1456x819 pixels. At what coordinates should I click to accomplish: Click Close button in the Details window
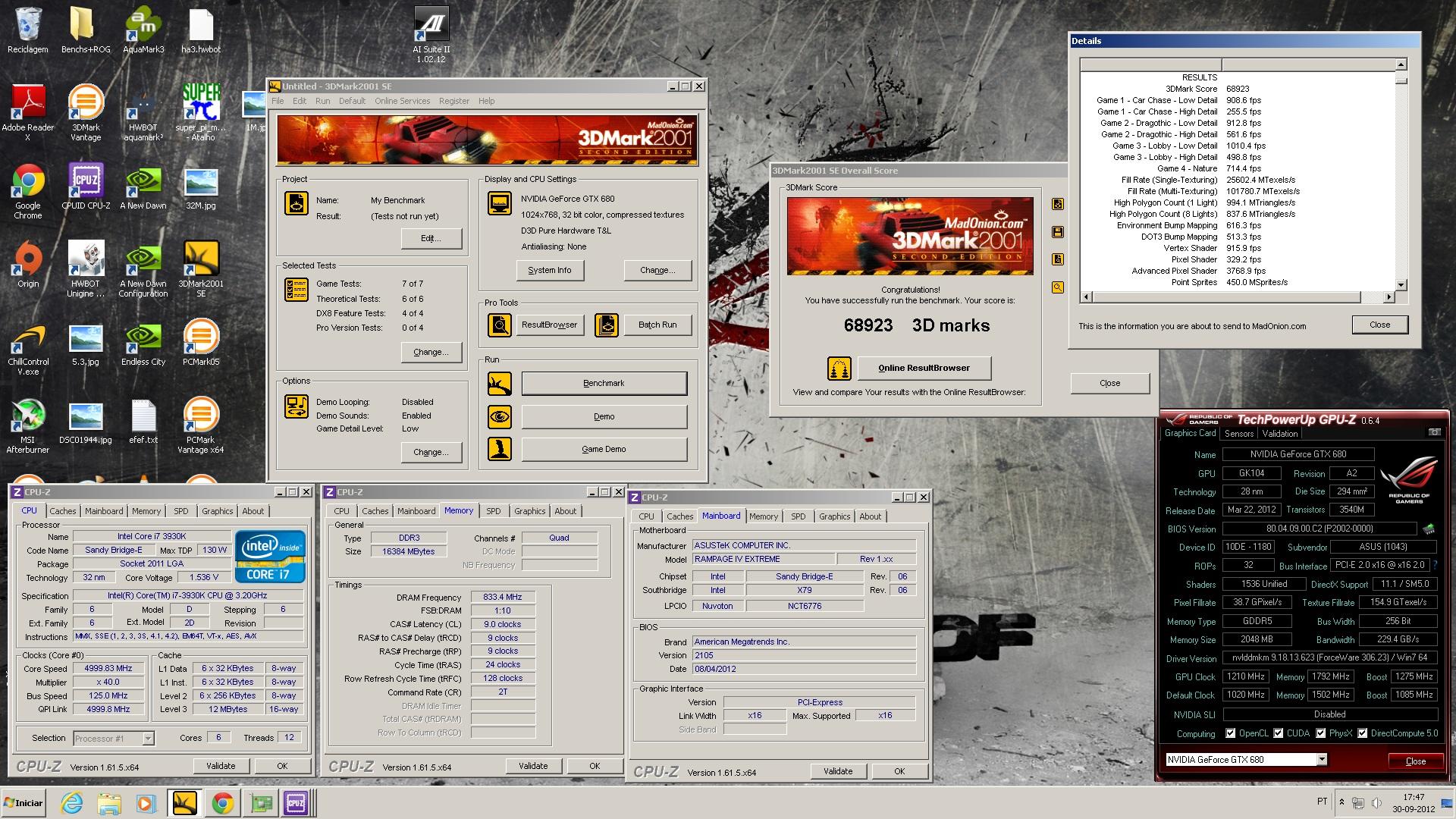point(1379,325)
